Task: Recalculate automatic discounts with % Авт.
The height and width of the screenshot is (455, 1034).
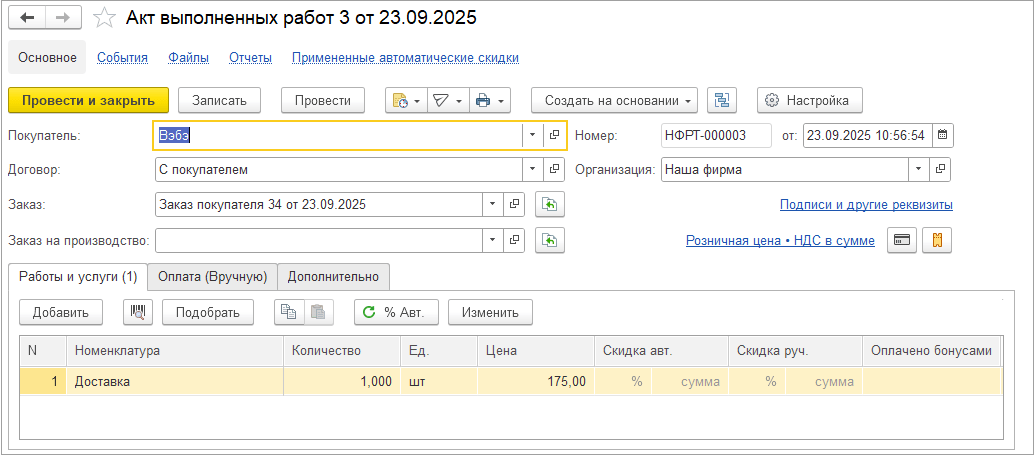Action: [398, 312]
